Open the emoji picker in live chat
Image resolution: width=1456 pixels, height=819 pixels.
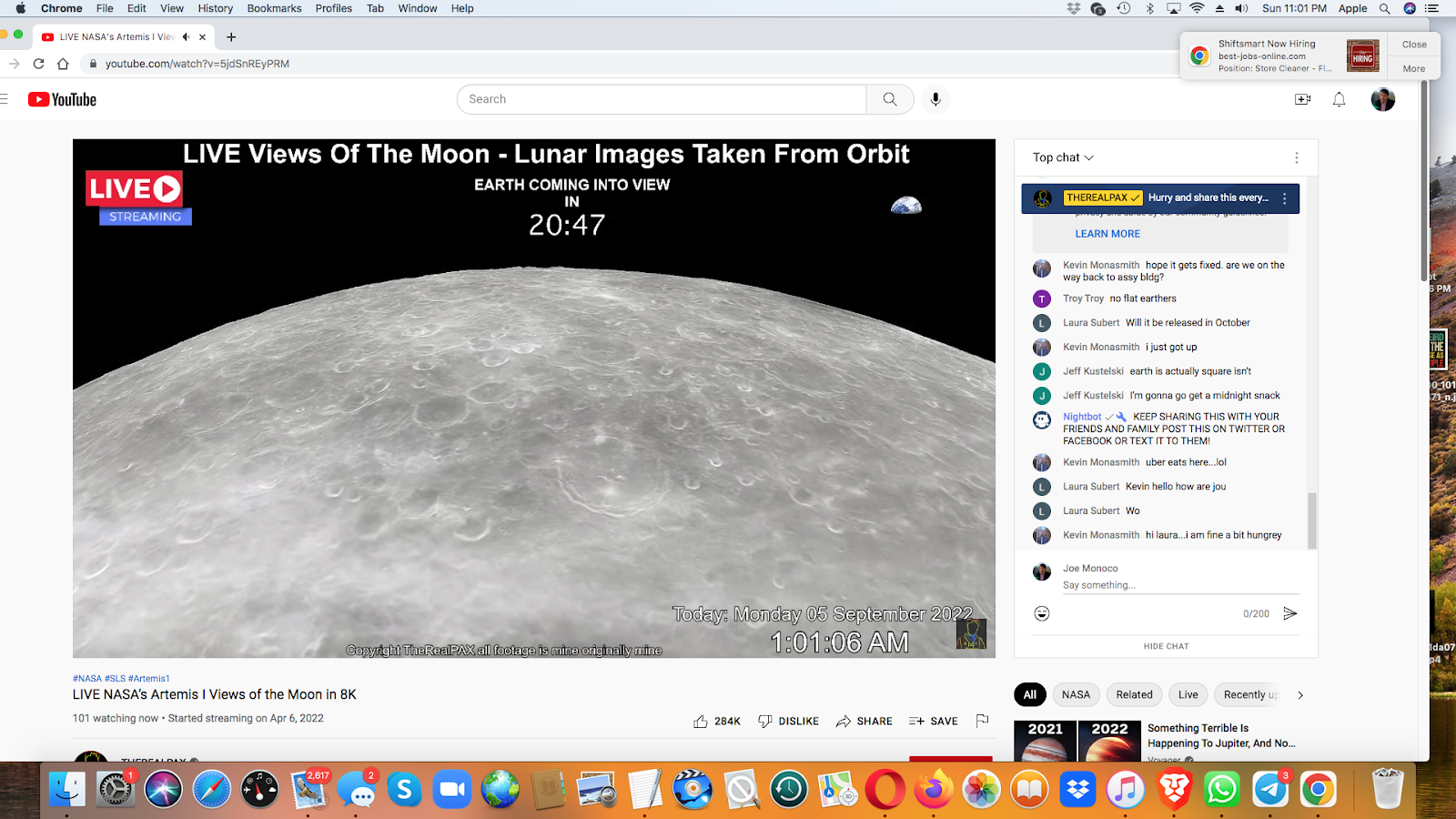pyautogui.click(x=1042, y=613)
